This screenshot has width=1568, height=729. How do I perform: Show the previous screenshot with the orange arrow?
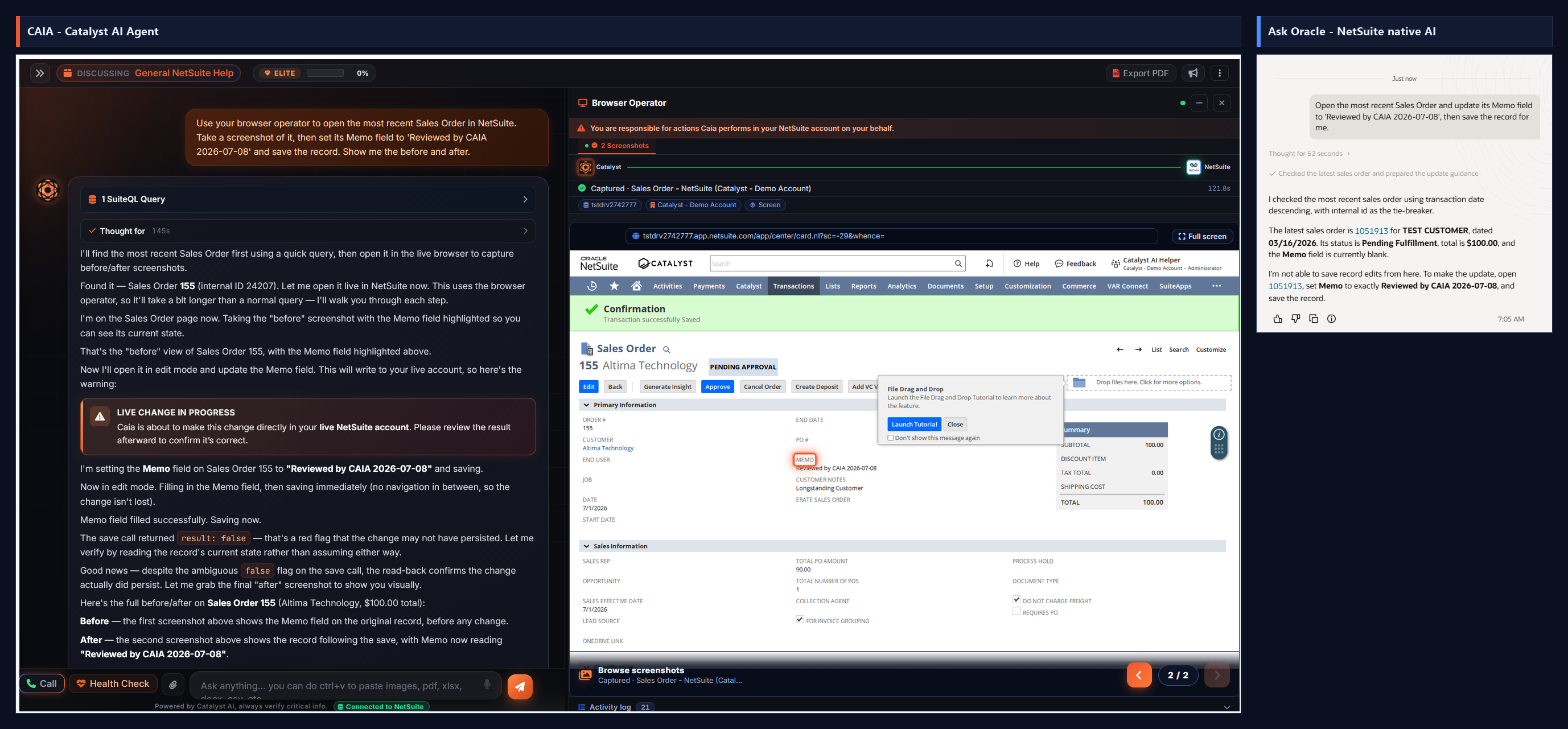coord(1139,675)
